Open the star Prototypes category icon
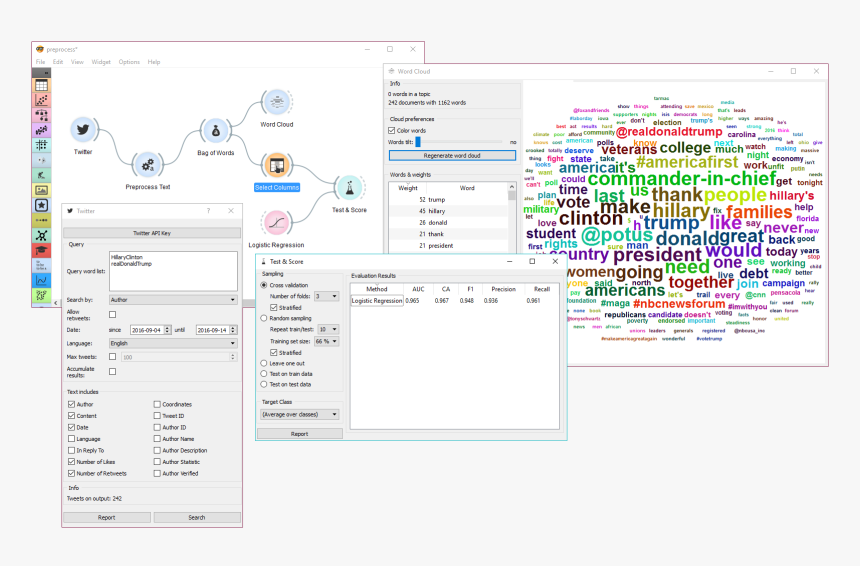This screenshot has height=566, width=860. (41, 205)
